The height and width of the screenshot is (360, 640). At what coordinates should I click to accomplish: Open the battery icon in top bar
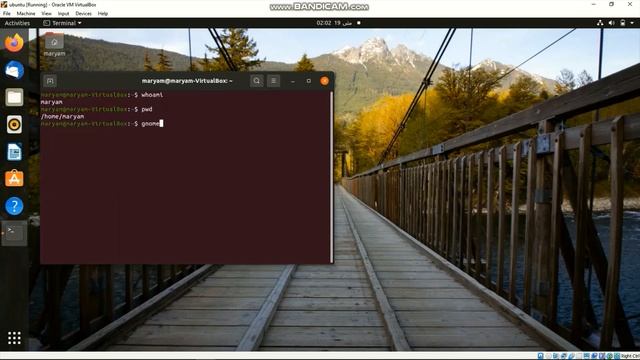[x=622, y=23]
